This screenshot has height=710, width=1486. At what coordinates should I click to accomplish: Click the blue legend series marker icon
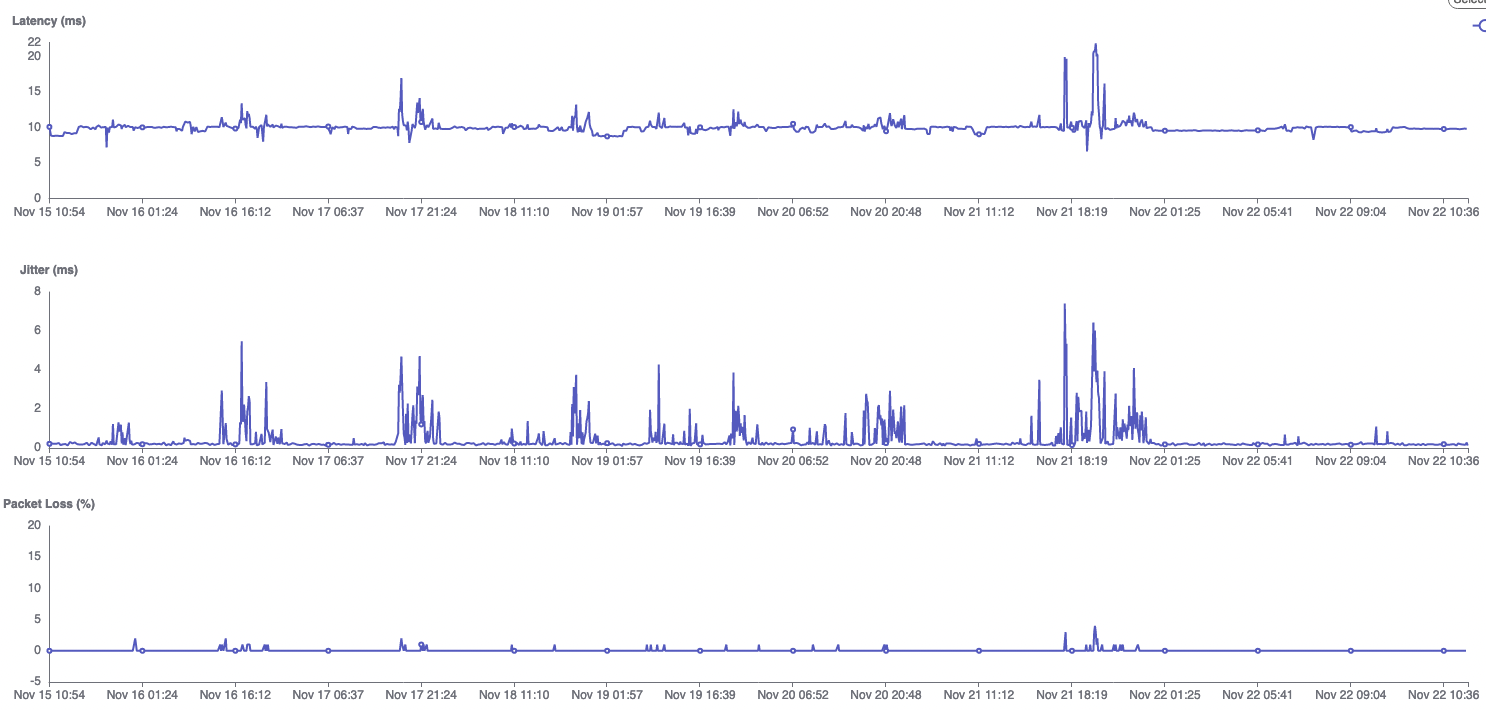pos(1479,26)
